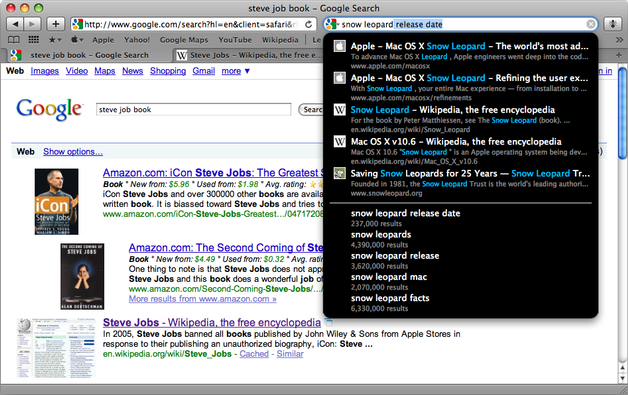Open Google Maps nav link

click(x=105, y=71)
